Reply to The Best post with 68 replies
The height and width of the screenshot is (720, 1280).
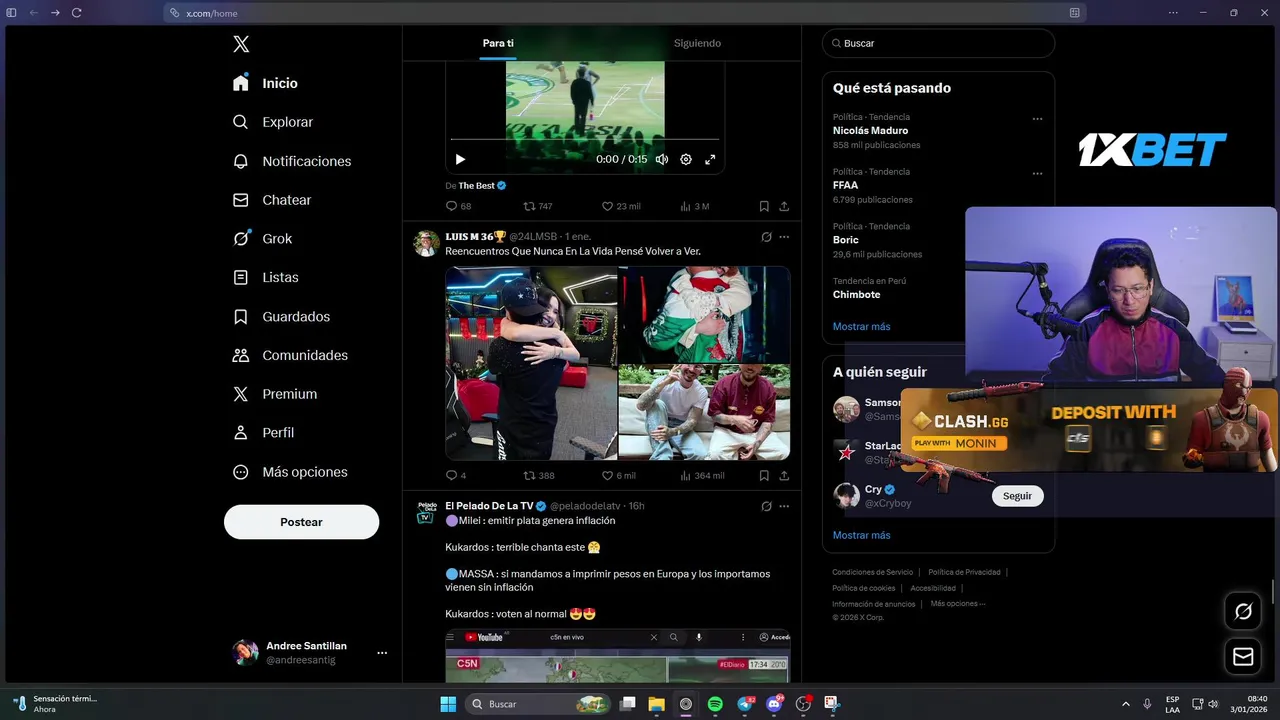pyautogui.click(x=458, y=206)
